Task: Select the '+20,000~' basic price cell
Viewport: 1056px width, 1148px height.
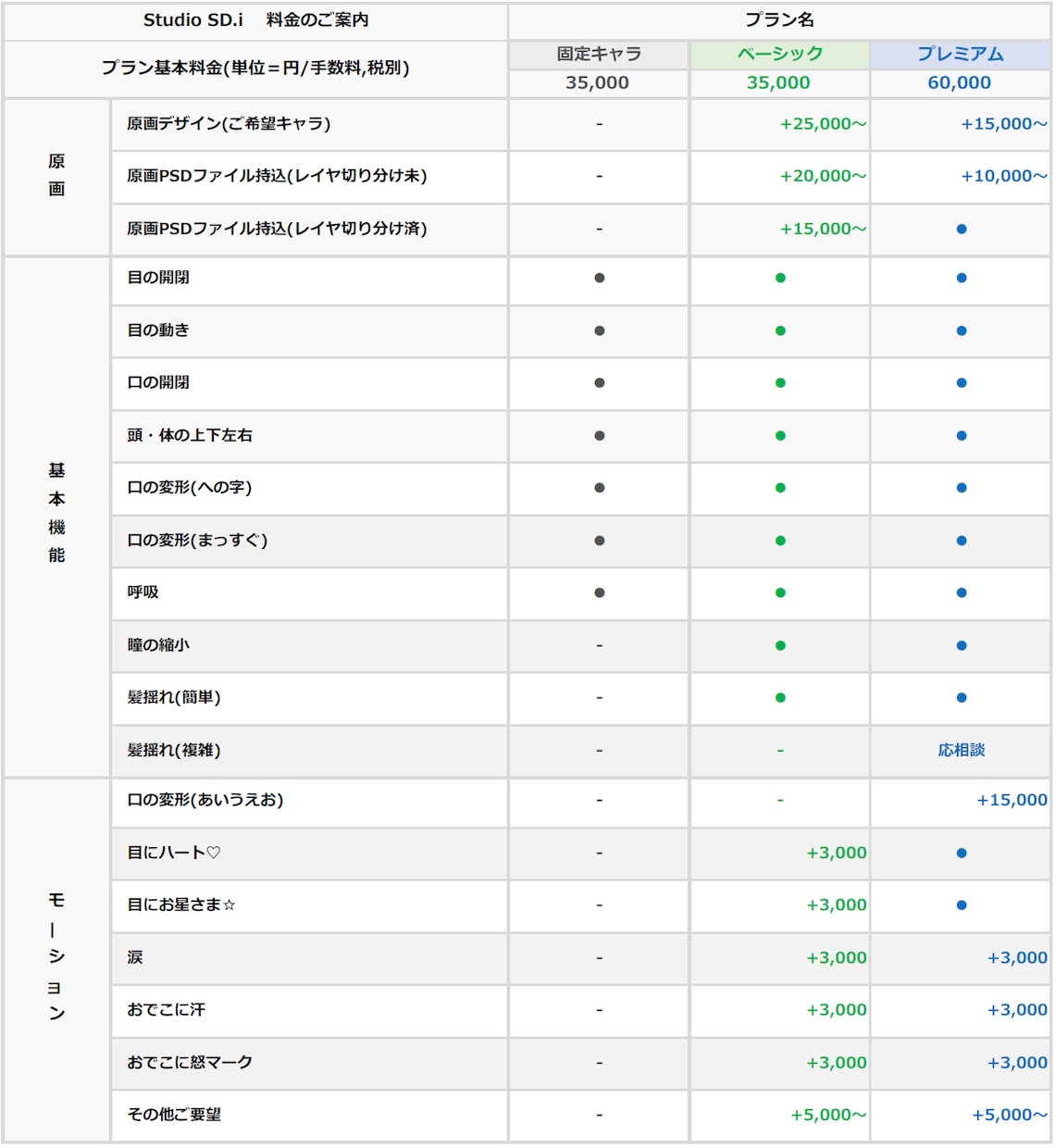Action: click(823, 176)
